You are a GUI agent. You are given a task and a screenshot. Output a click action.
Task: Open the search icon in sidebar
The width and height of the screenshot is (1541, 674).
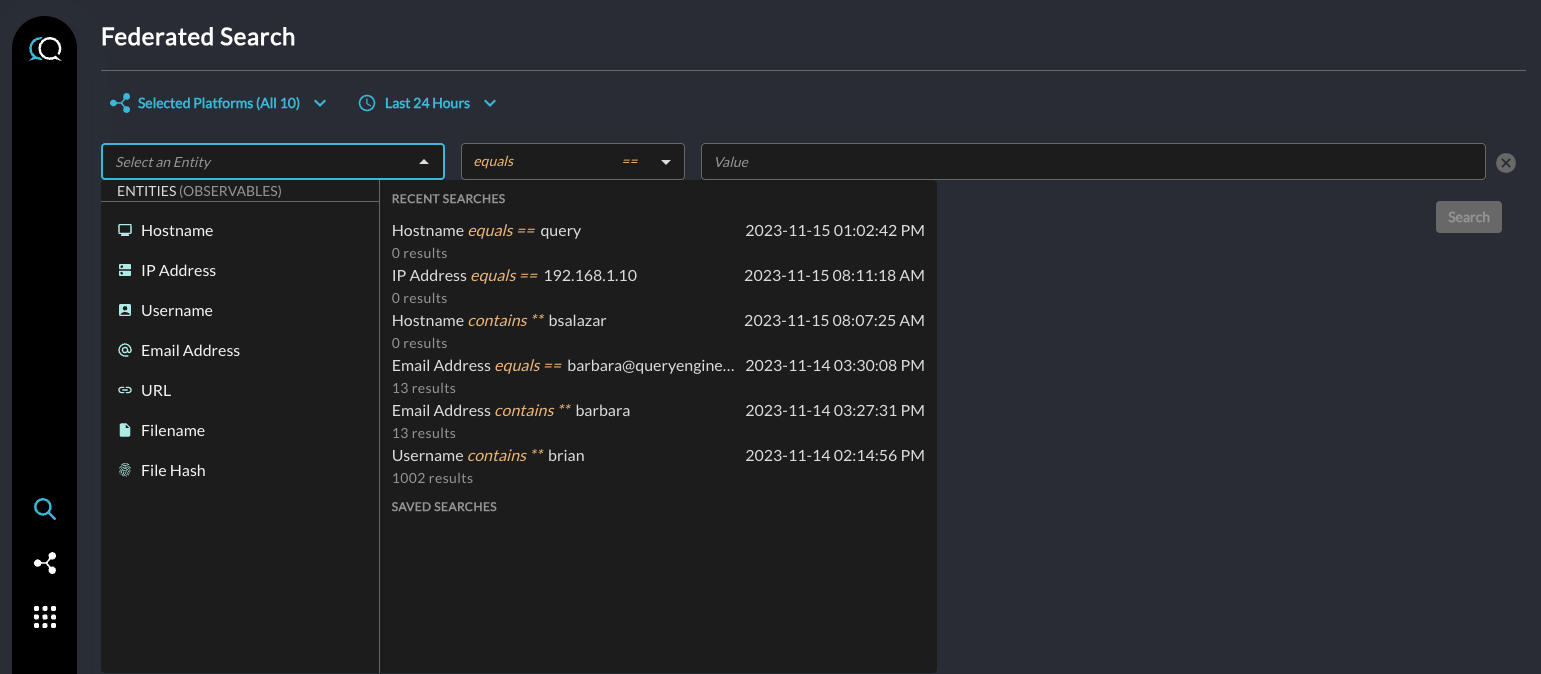pyautogui.click(x=45, y=510)
